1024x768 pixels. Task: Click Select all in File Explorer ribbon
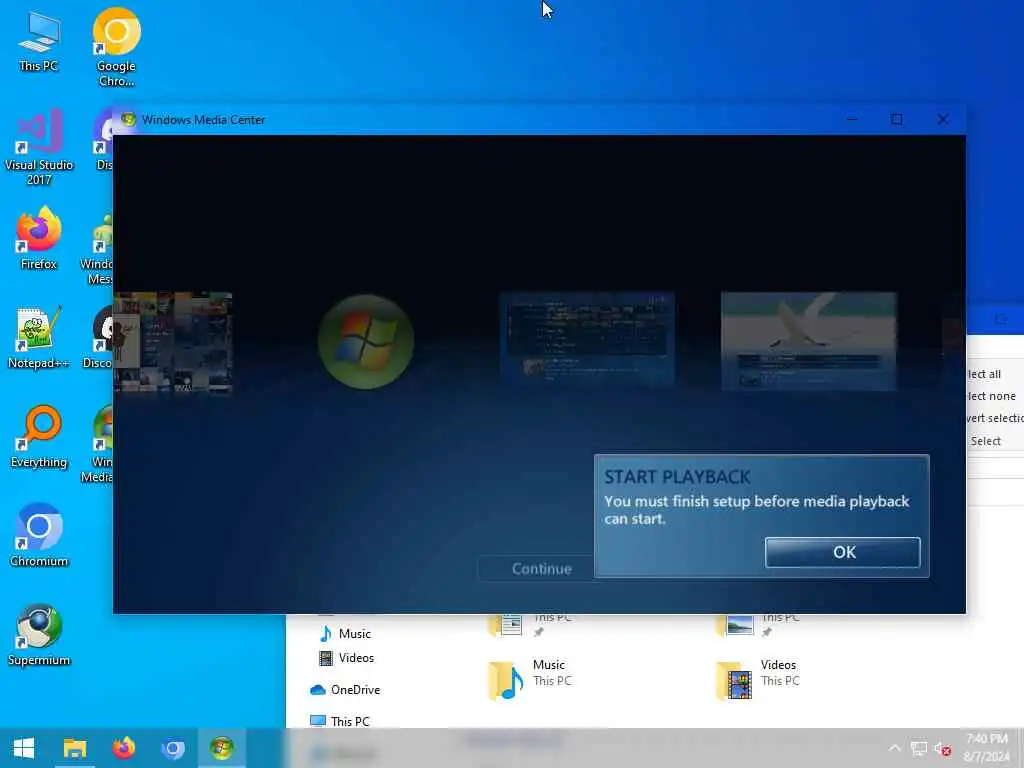click(x=984, y=374)
